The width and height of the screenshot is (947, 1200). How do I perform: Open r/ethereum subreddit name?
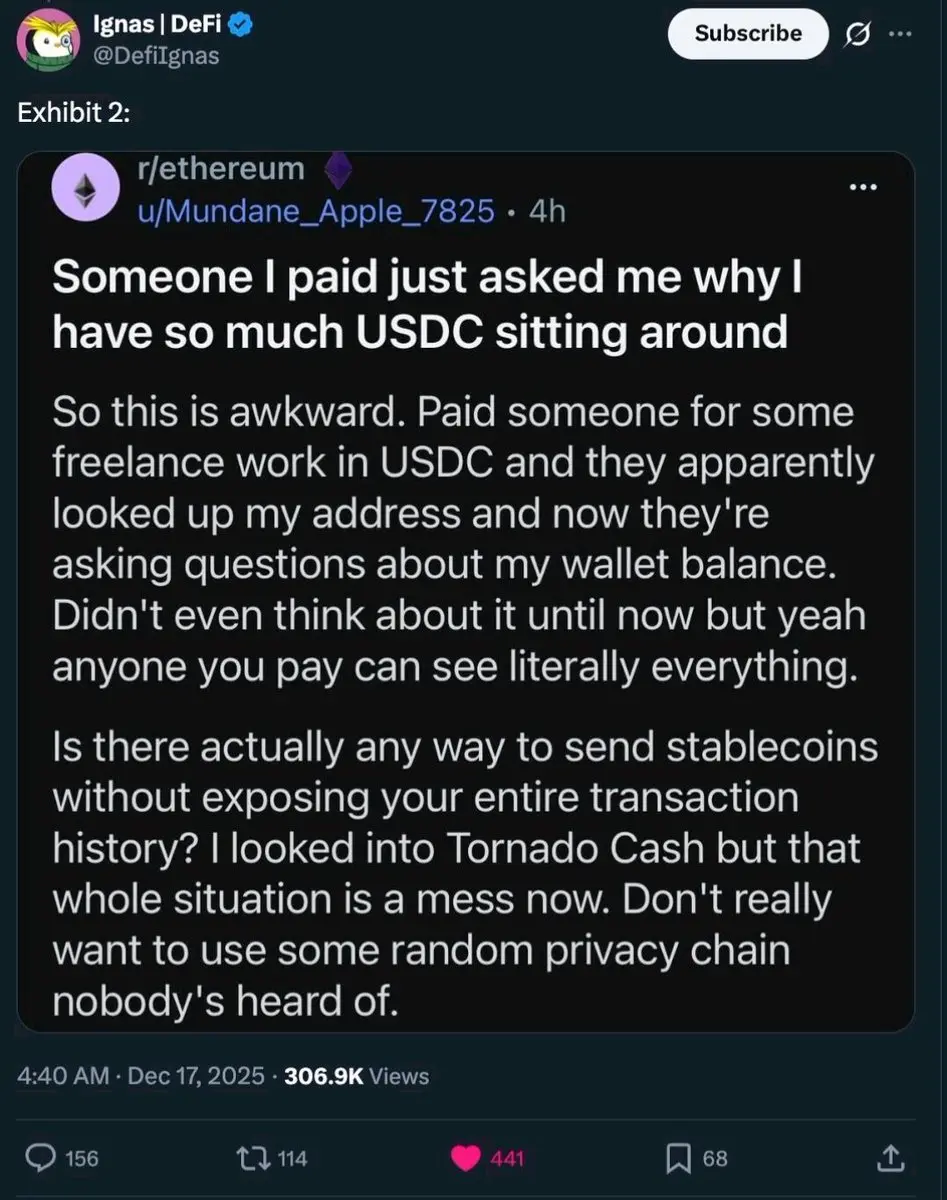click(220, 169)
